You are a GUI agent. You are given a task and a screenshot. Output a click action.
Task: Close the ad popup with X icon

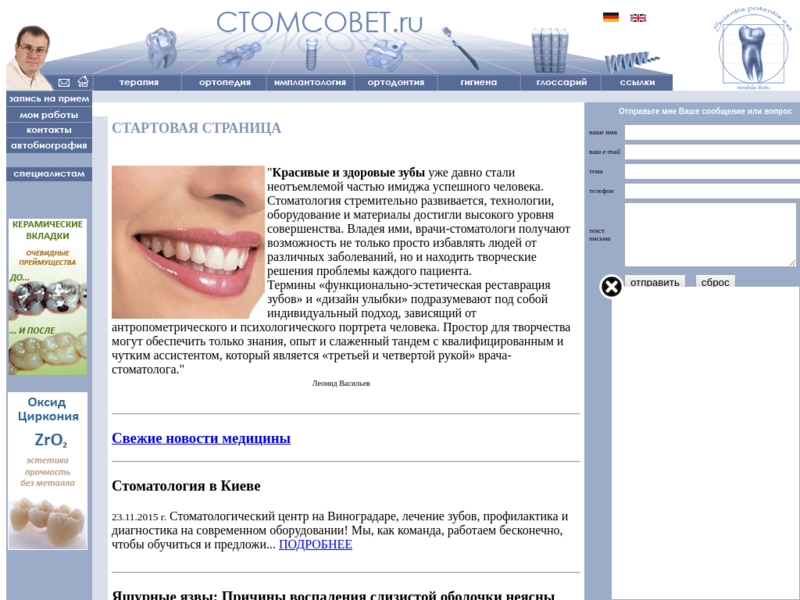coord(611,287)
